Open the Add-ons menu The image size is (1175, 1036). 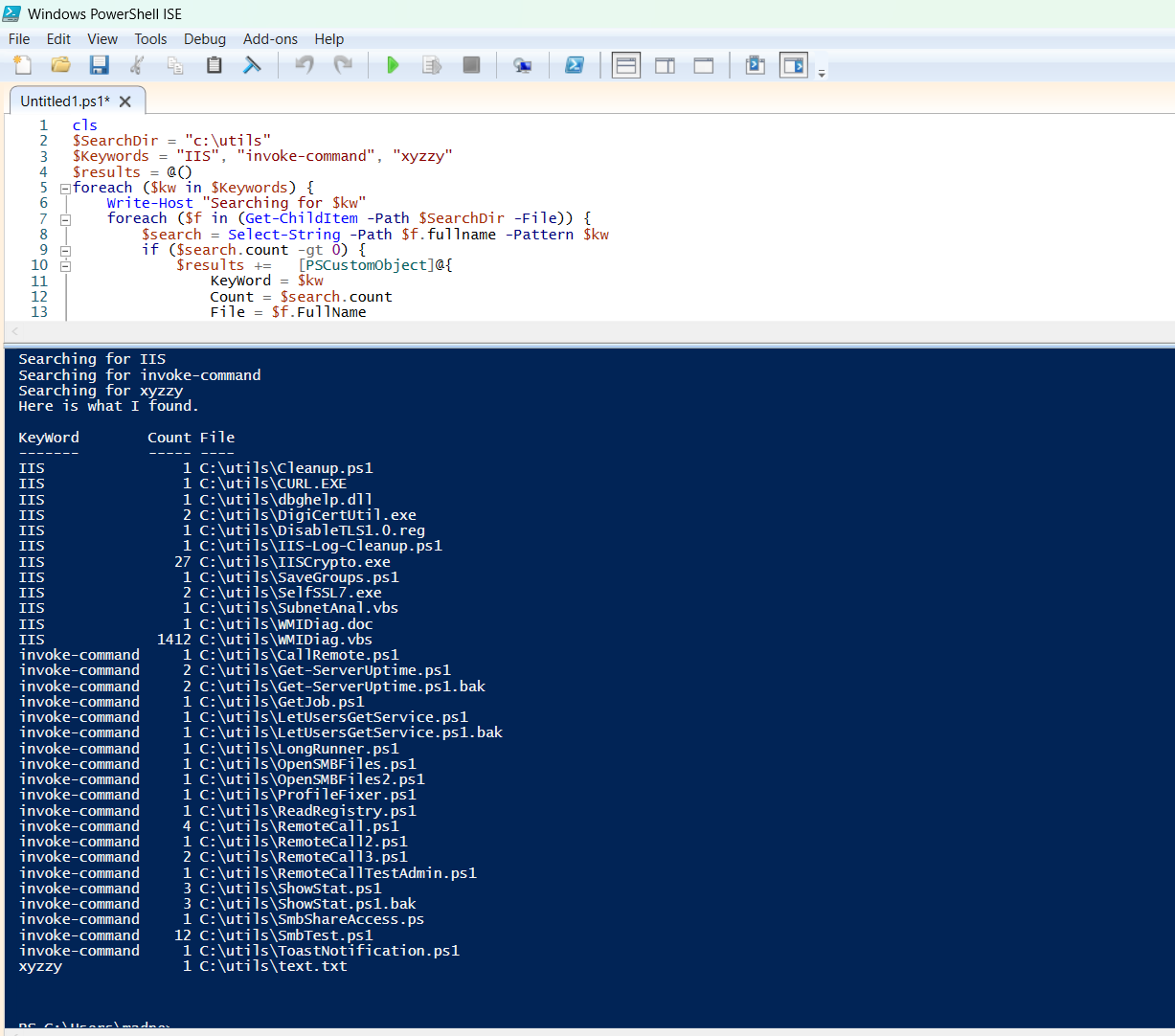[270, 39]
